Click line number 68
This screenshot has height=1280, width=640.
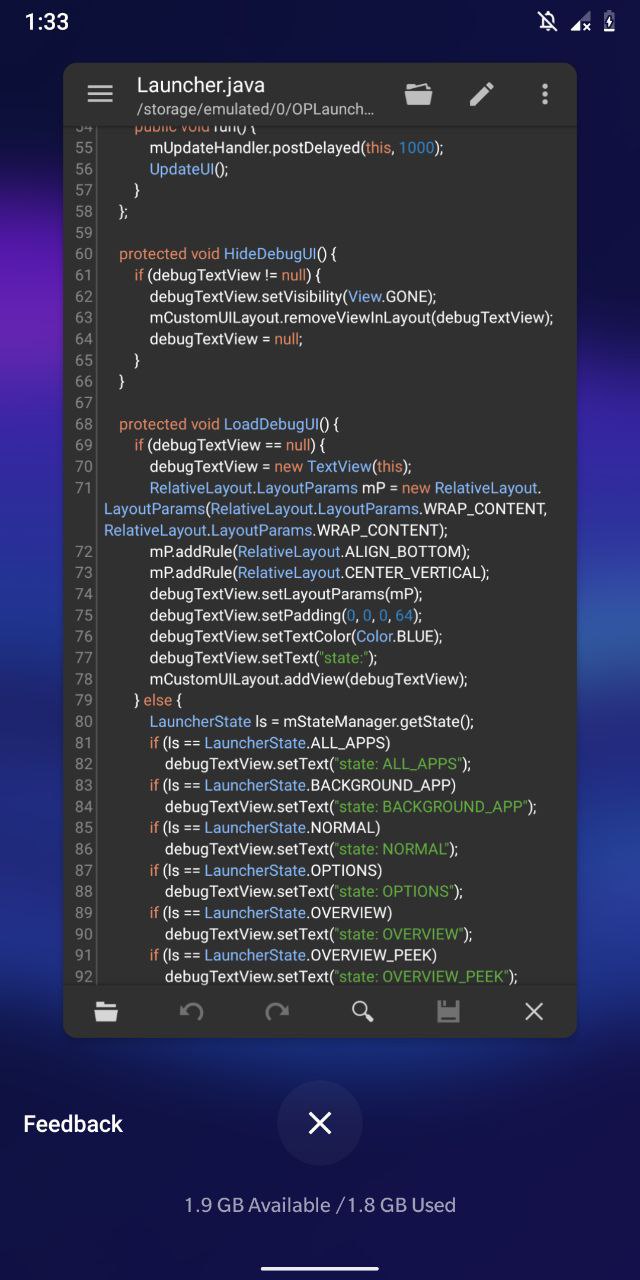pos(83,424)
